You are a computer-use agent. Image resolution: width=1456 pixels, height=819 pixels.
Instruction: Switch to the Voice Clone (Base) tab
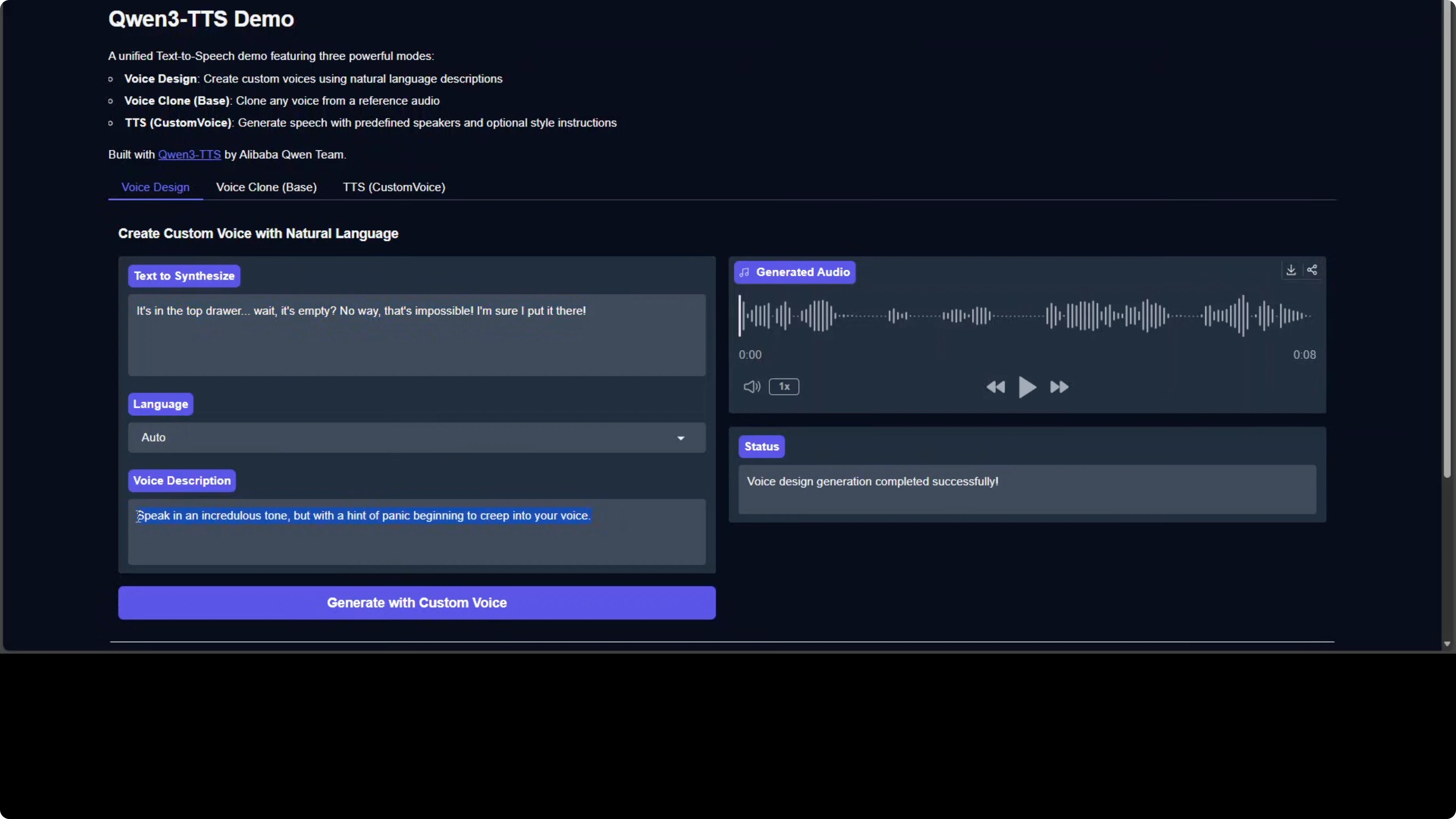pyautogui.click(x=266, y=187)
